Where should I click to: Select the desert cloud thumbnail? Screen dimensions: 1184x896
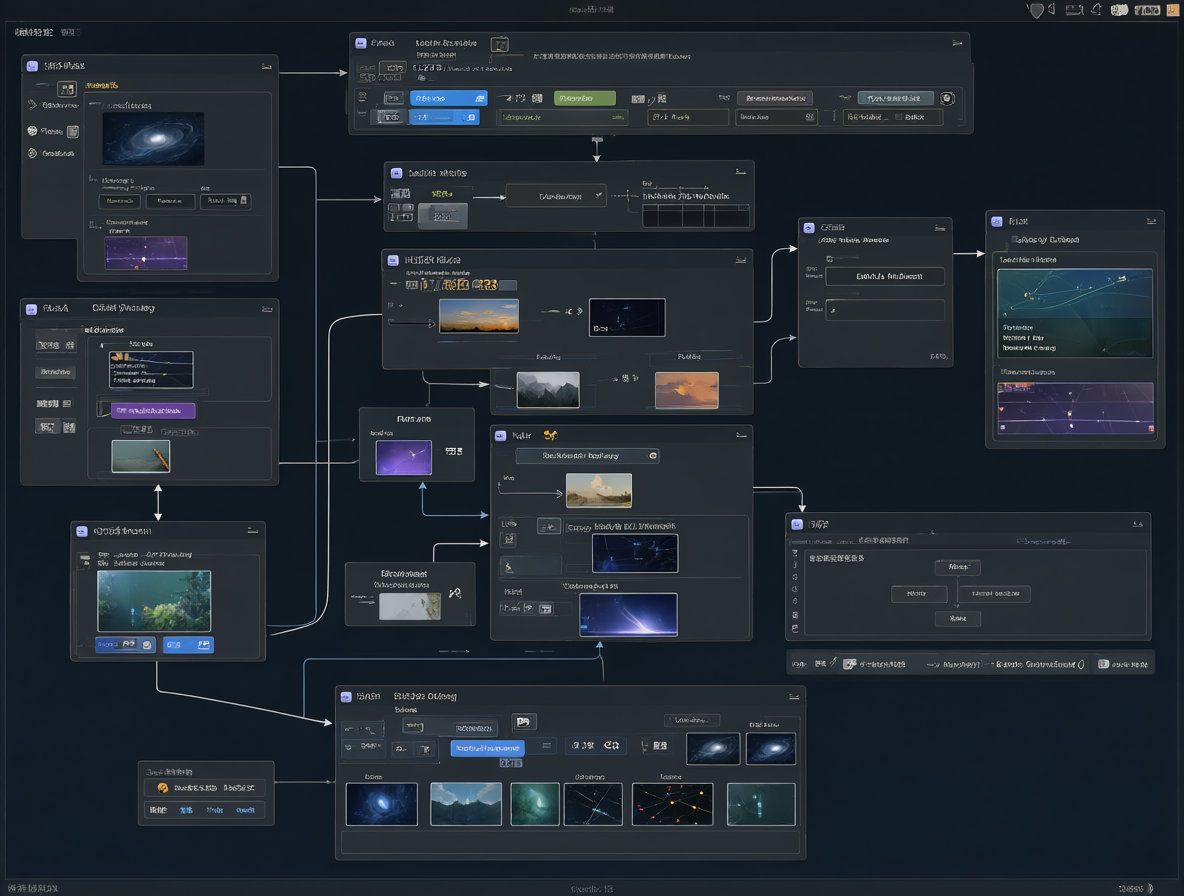pos(599,491)
